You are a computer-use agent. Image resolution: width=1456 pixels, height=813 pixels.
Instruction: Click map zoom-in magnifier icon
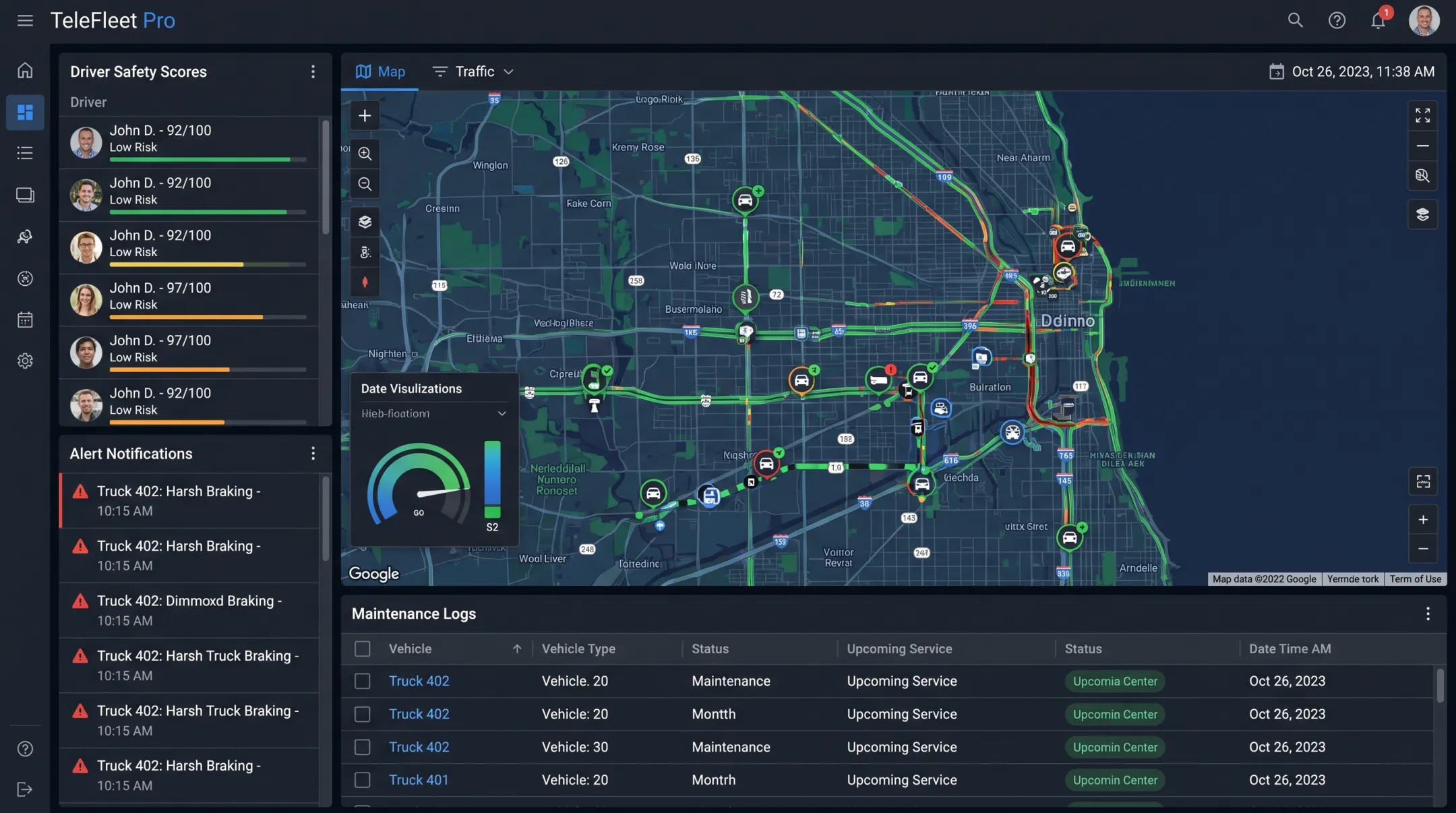(x=365, y=153)
